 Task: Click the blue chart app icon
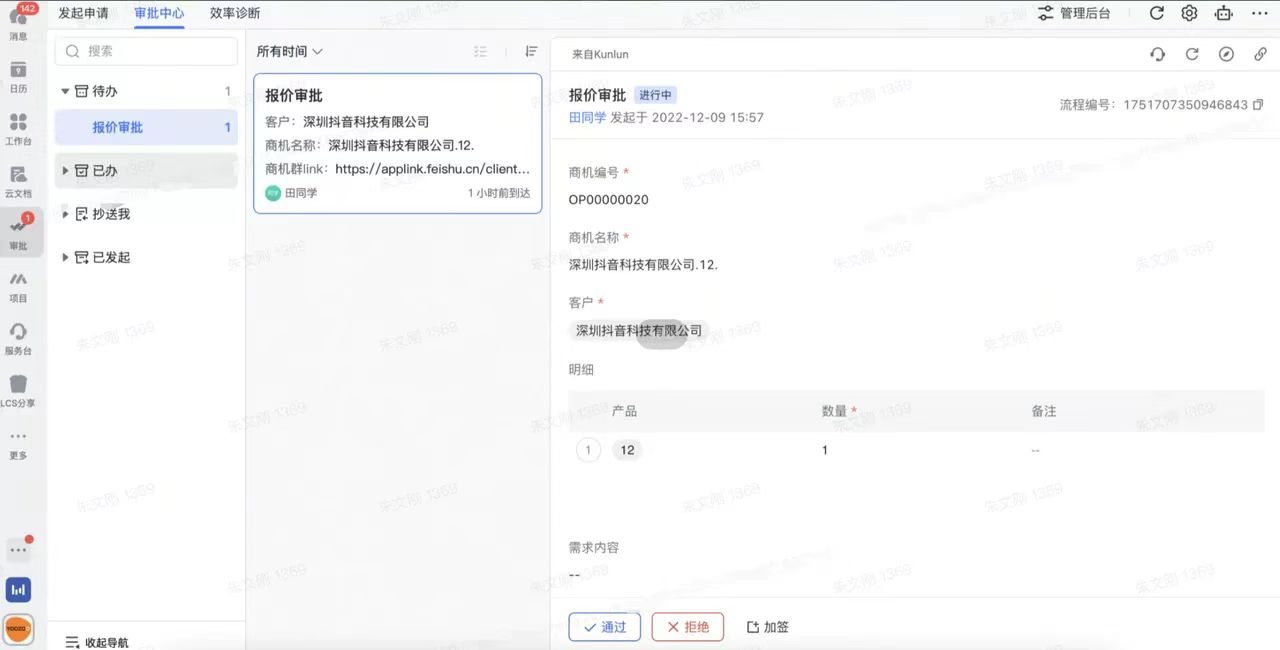(18, 589)
